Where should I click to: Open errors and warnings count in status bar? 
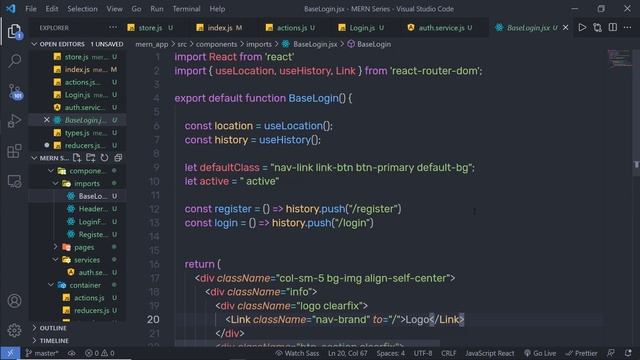tap(100, 353)
